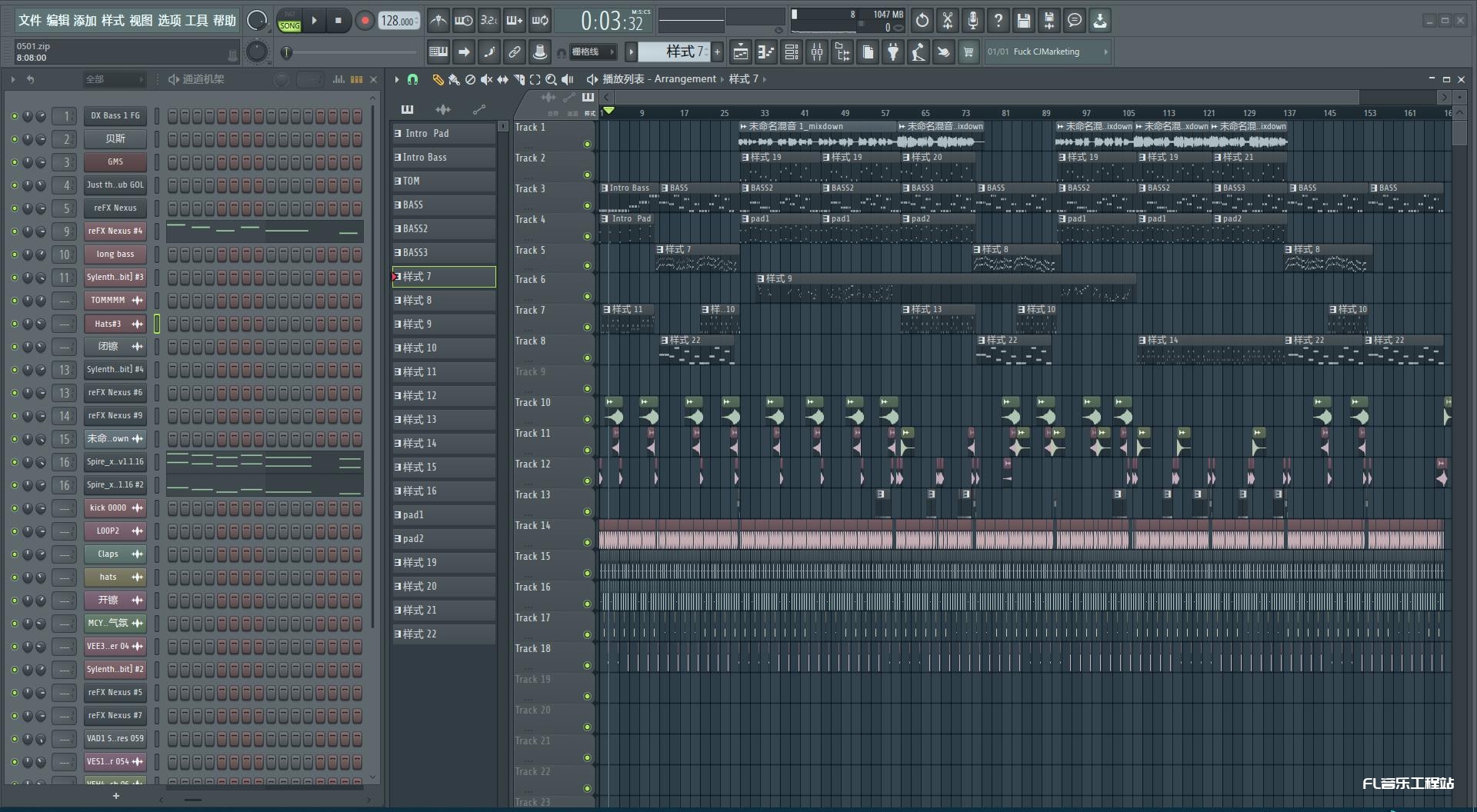Mute the GMS channel LED

tap(14, 162)
